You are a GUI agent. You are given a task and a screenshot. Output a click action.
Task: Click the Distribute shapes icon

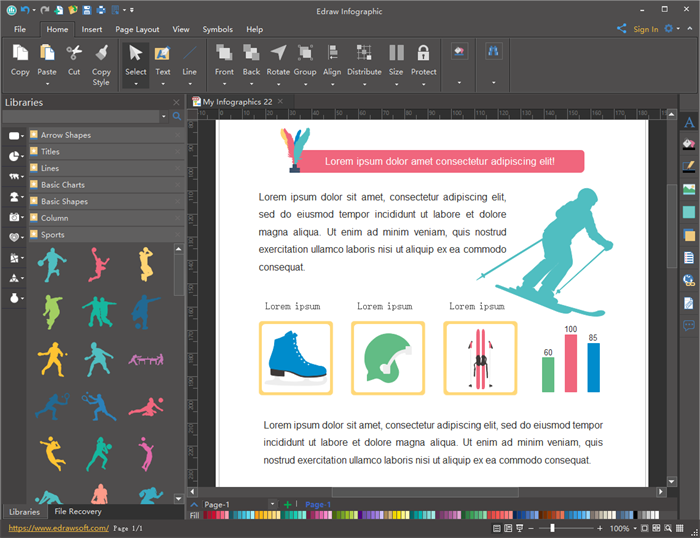click(364, 54)
